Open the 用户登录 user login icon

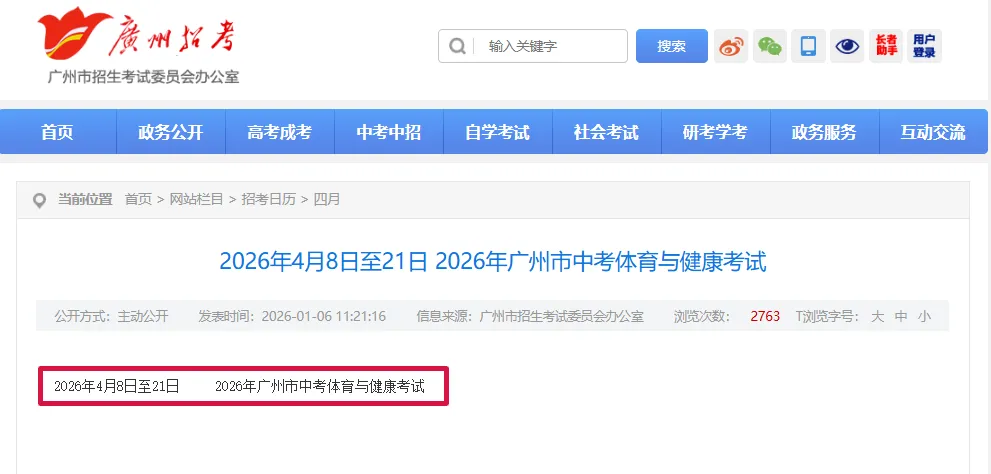(x=924, y=46)
